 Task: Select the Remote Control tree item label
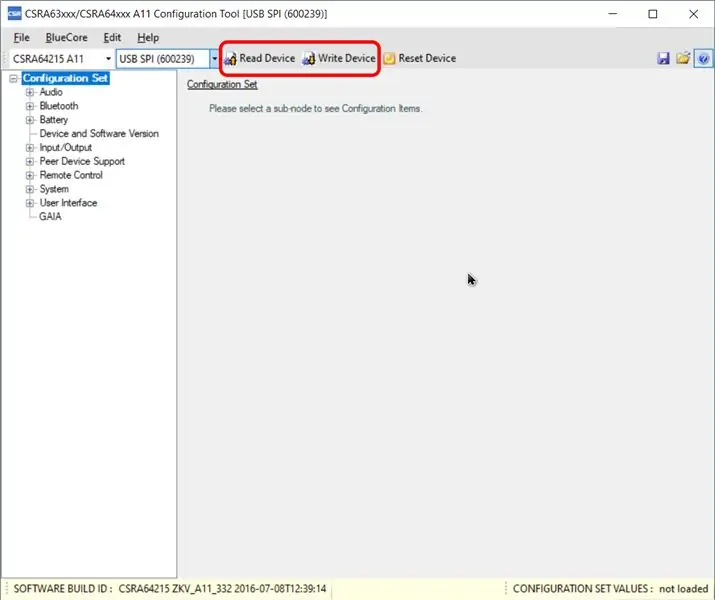71,175
